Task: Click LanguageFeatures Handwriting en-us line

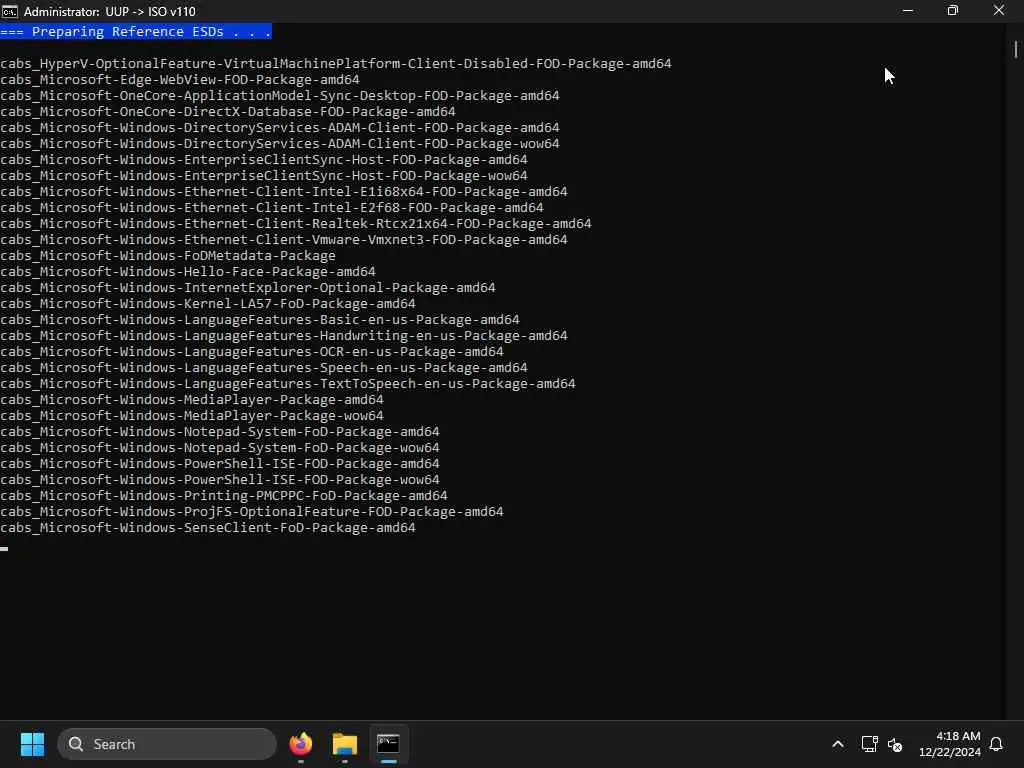Action: click(284, 336)
